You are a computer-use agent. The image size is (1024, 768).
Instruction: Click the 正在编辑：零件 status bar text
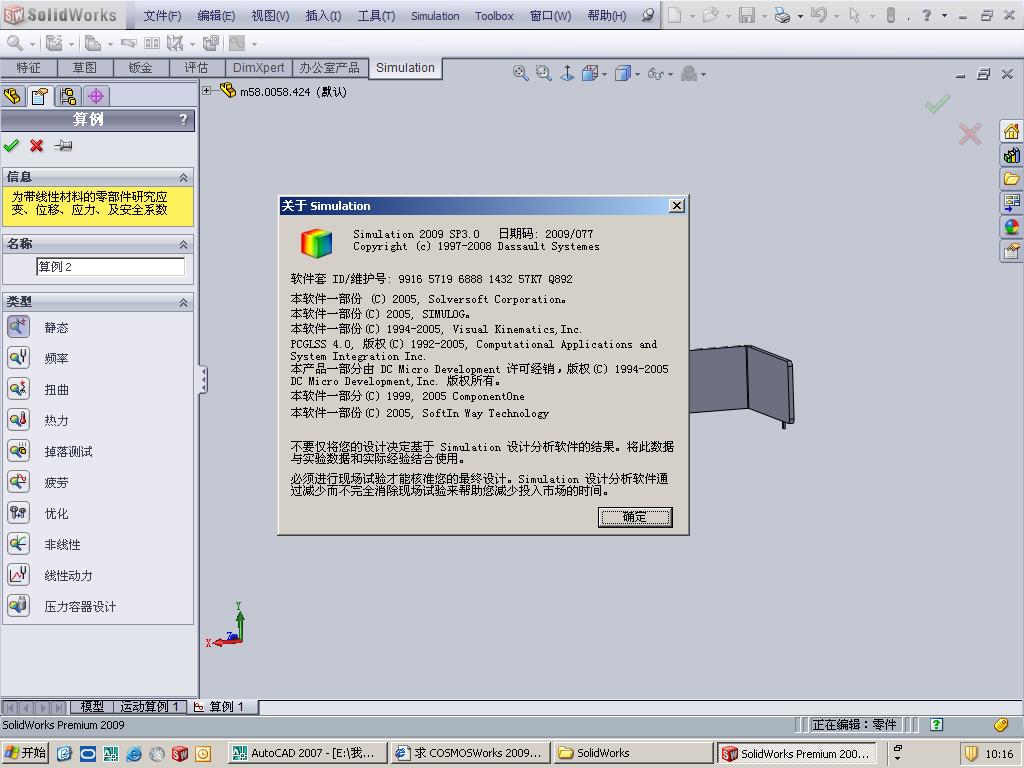point(854,724)
